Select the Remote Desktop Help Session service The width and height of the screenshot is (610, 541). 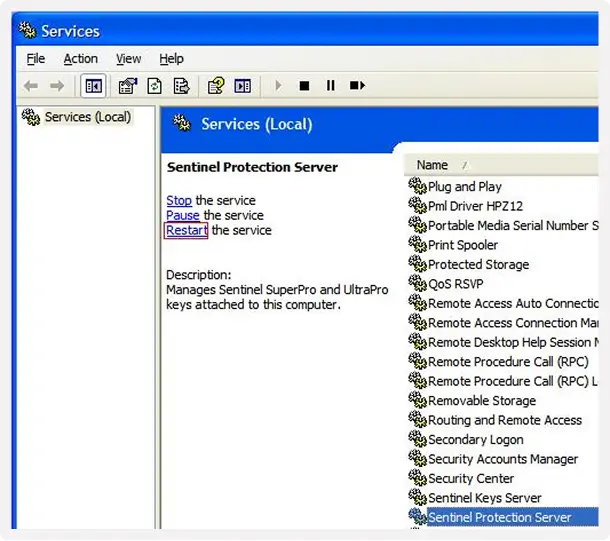pos(513,342)
